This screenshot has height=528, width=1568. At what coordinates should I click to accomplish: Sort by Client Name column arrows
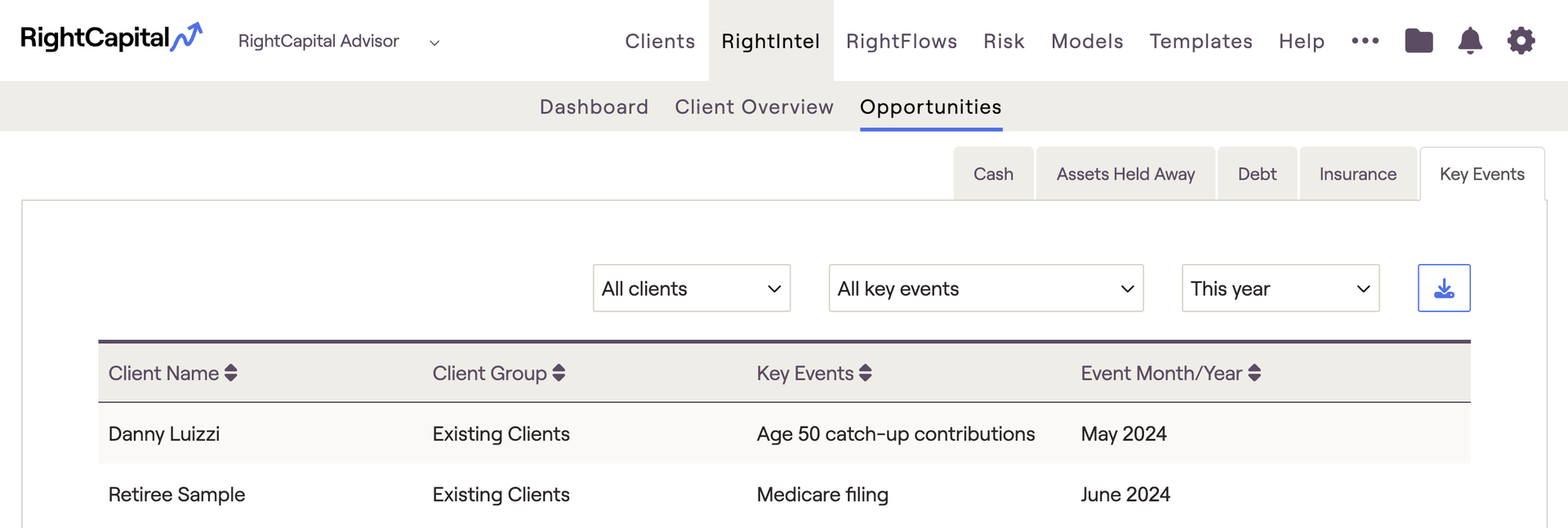pyautogui.click(x=231, y=373)
